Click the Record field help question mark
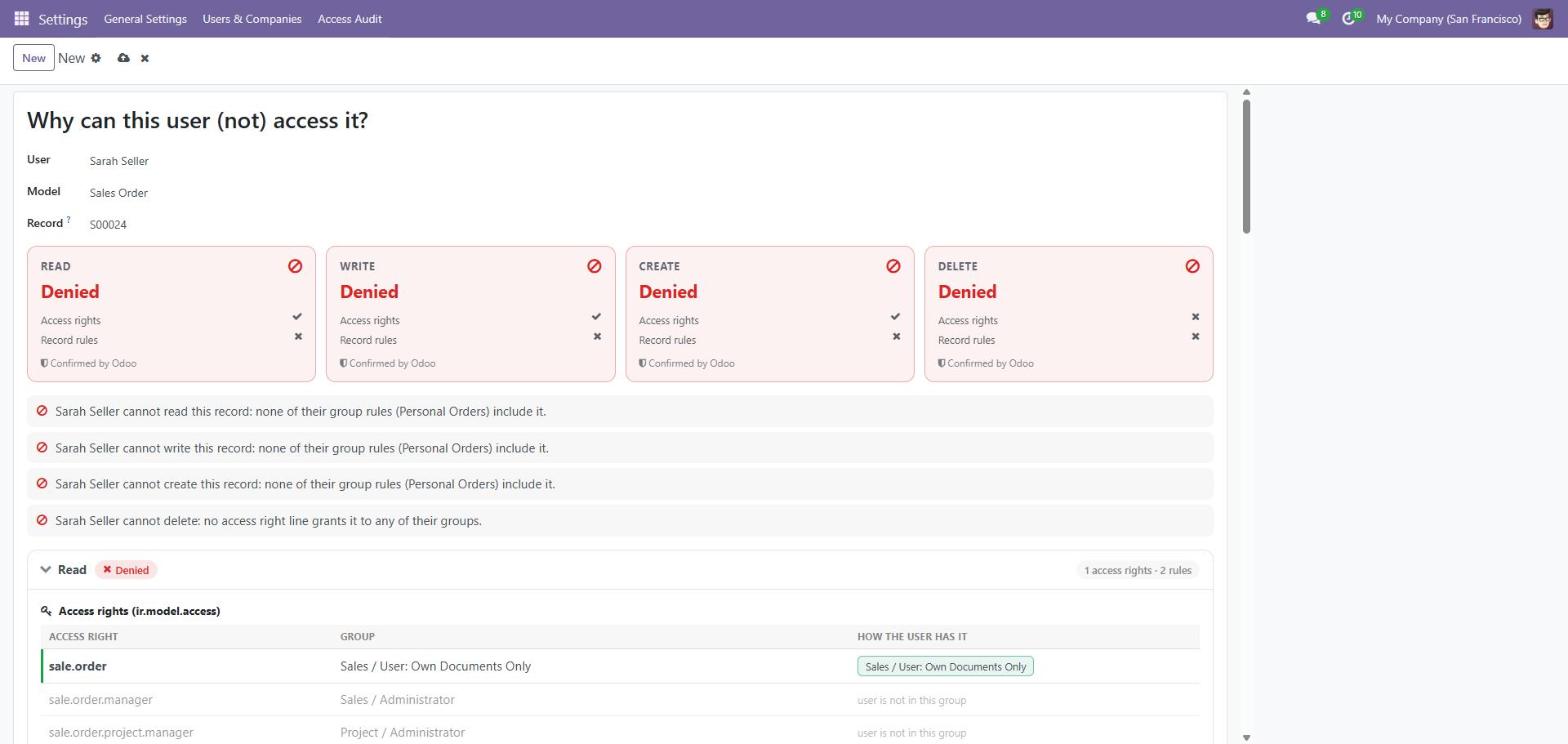 coord(68,220)
